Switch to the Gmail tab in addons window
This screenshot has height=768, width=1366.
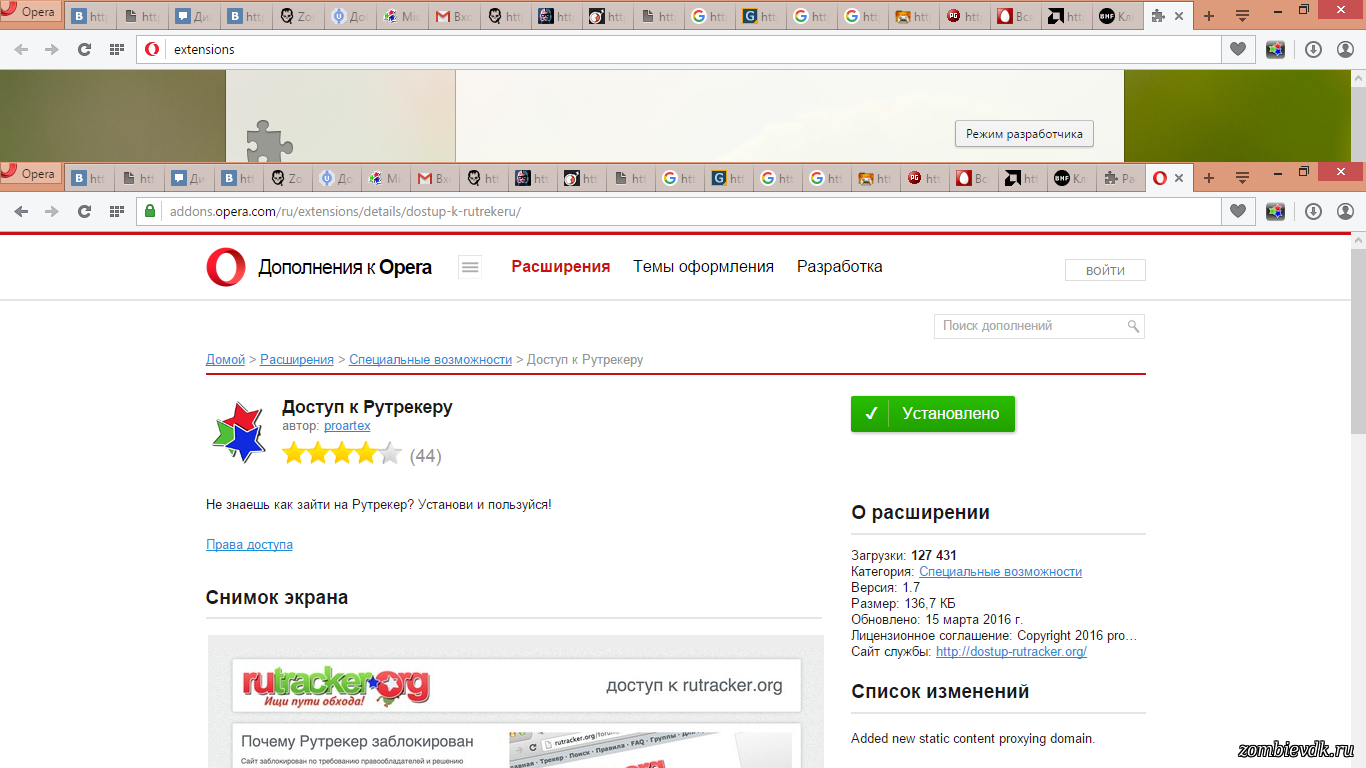(433, 178)
